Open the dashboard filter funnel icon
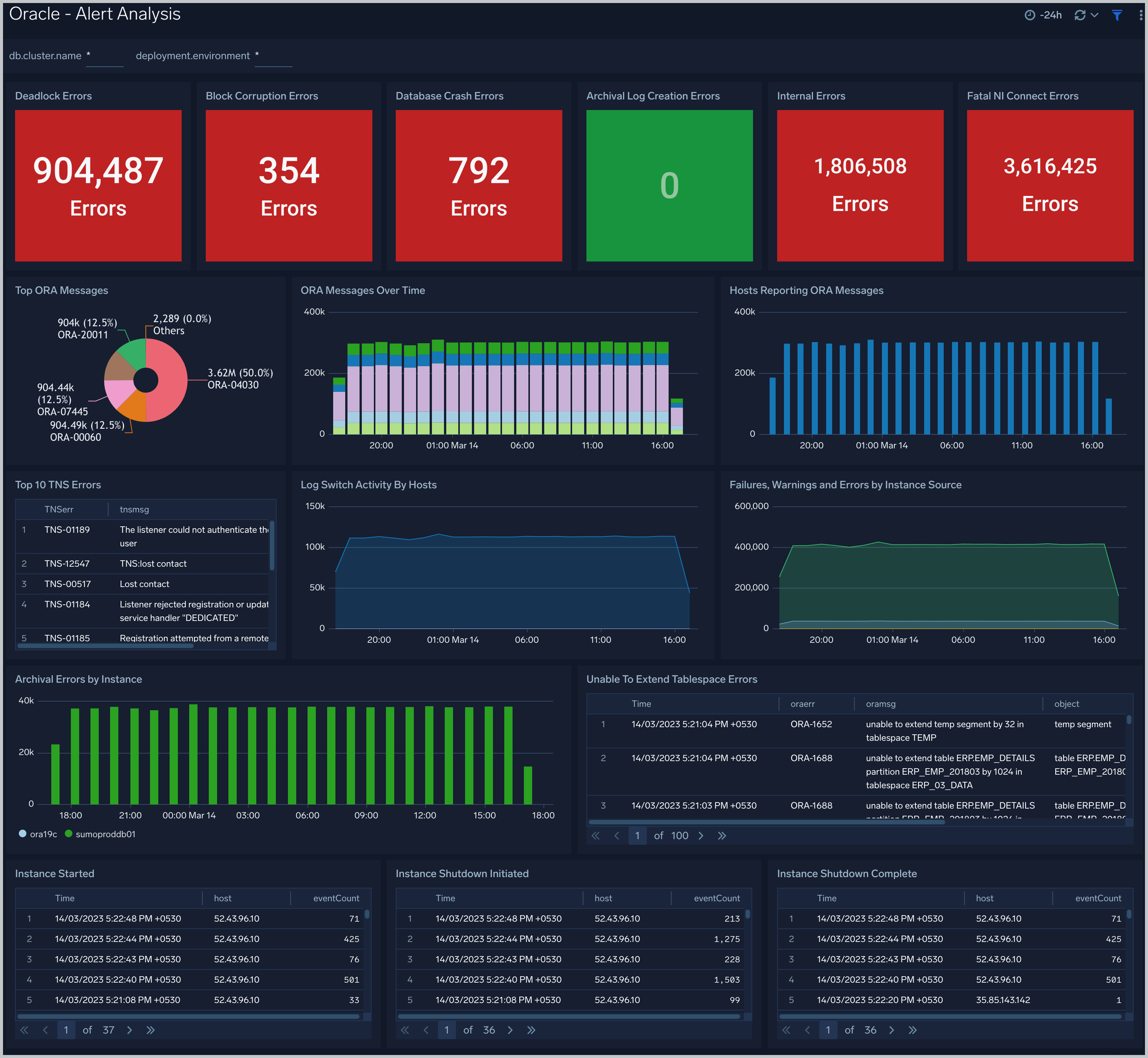Image resolution: width=1148 pixels, height=1058 pixels. click(1116, 15)
